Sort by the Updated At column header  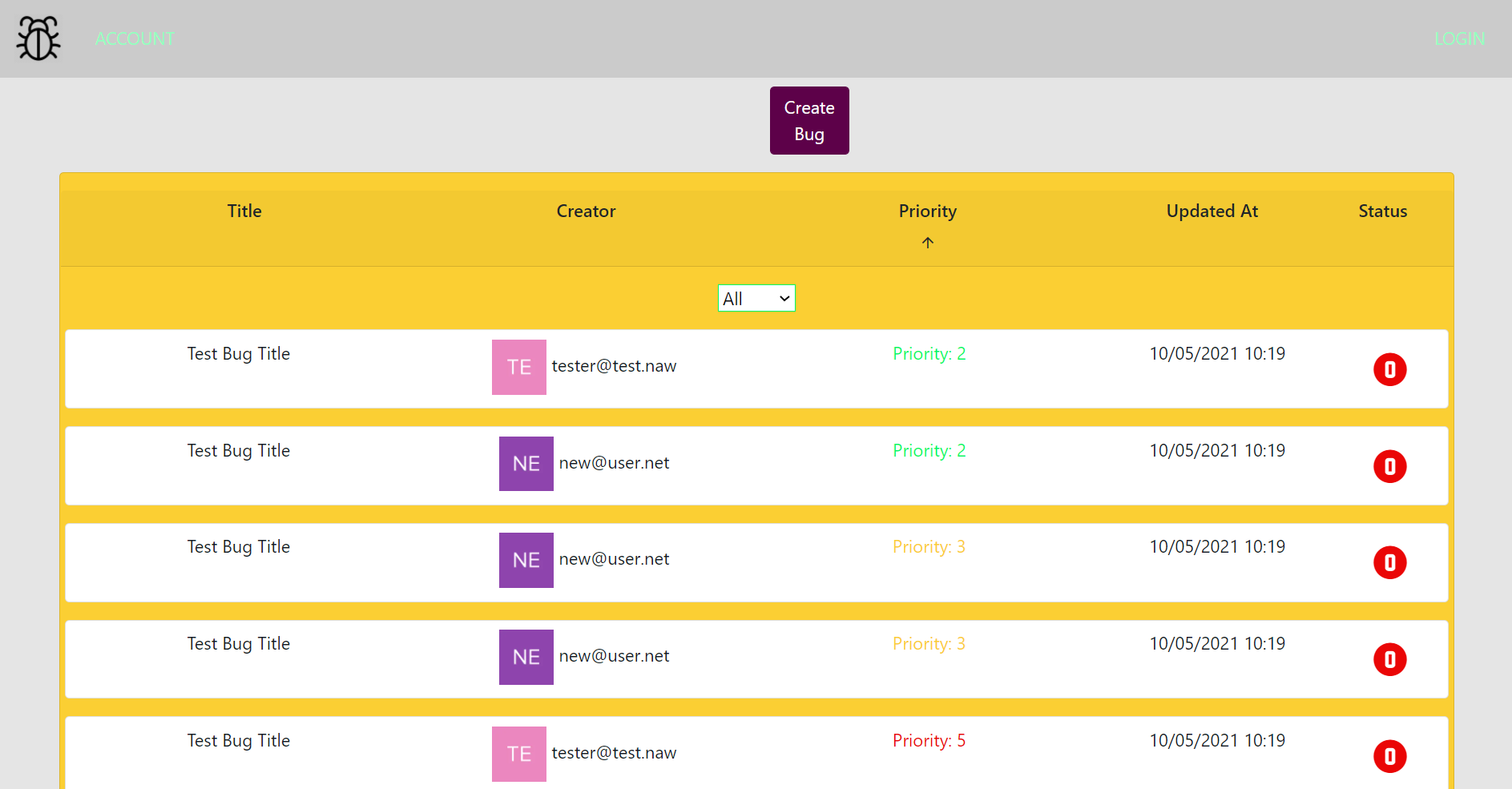[x=1212, y=211]
